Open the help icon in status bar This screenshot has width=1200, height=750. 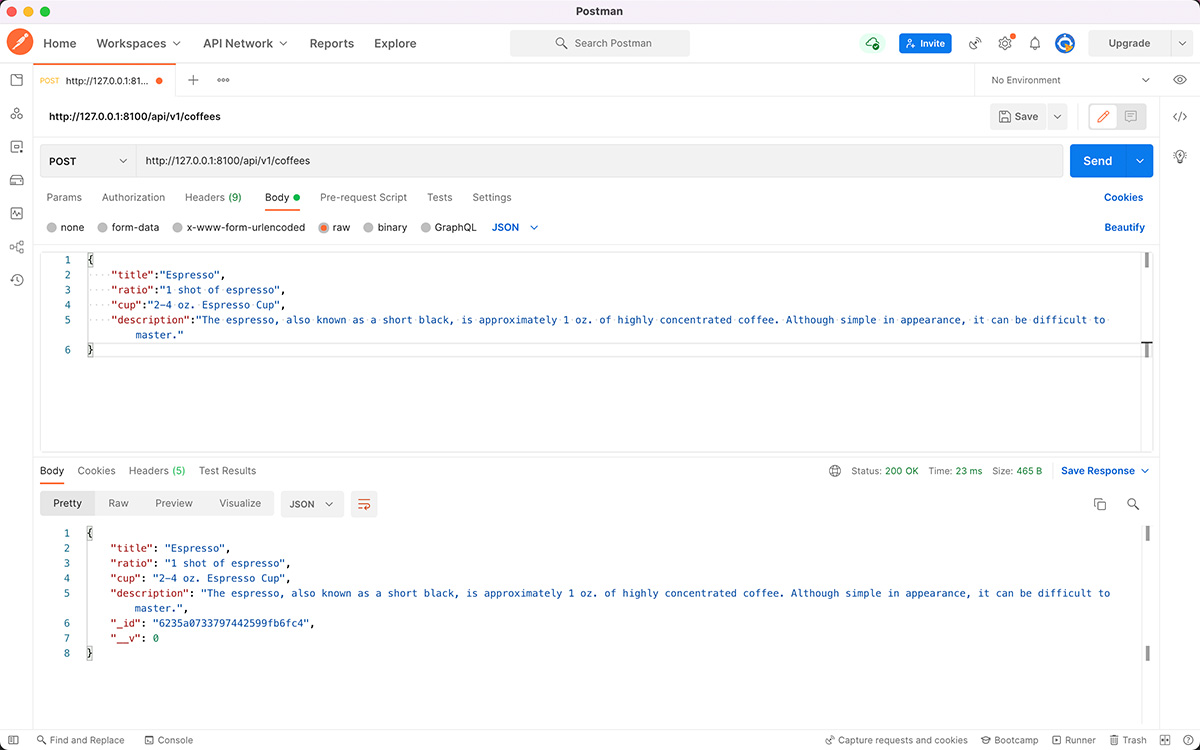1186,740
